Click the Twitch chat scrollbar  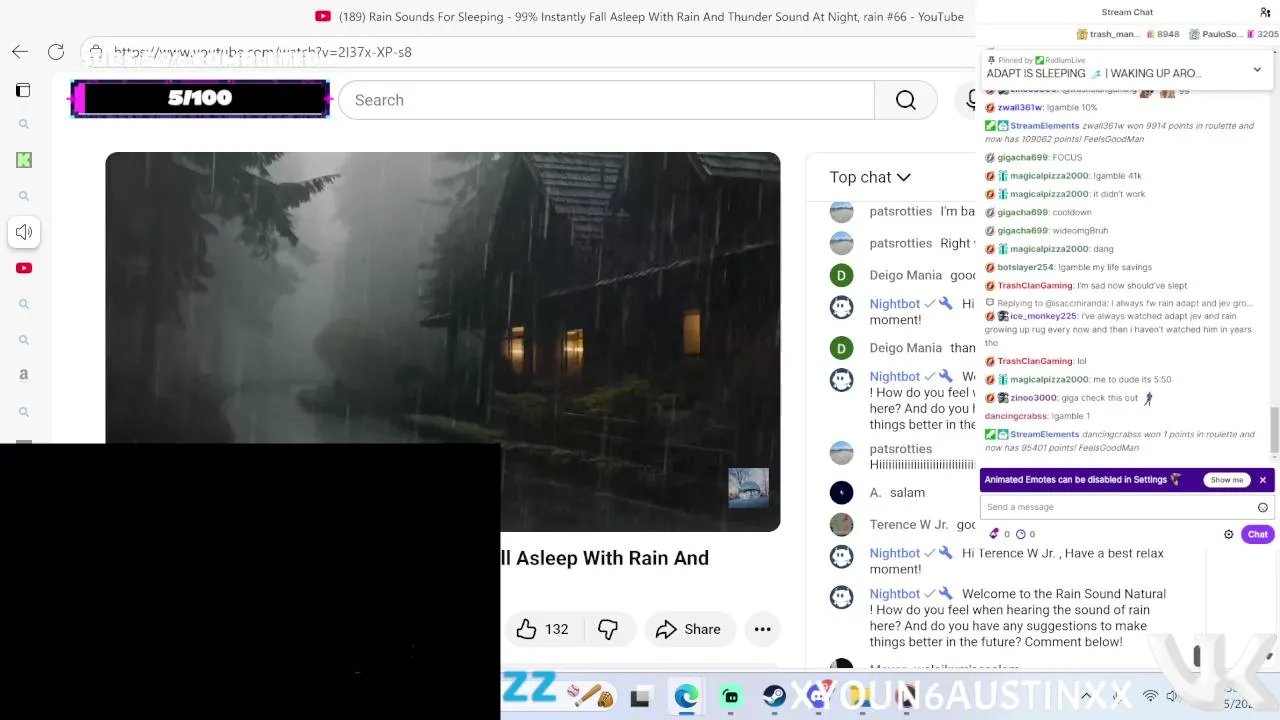(1273, 428)
